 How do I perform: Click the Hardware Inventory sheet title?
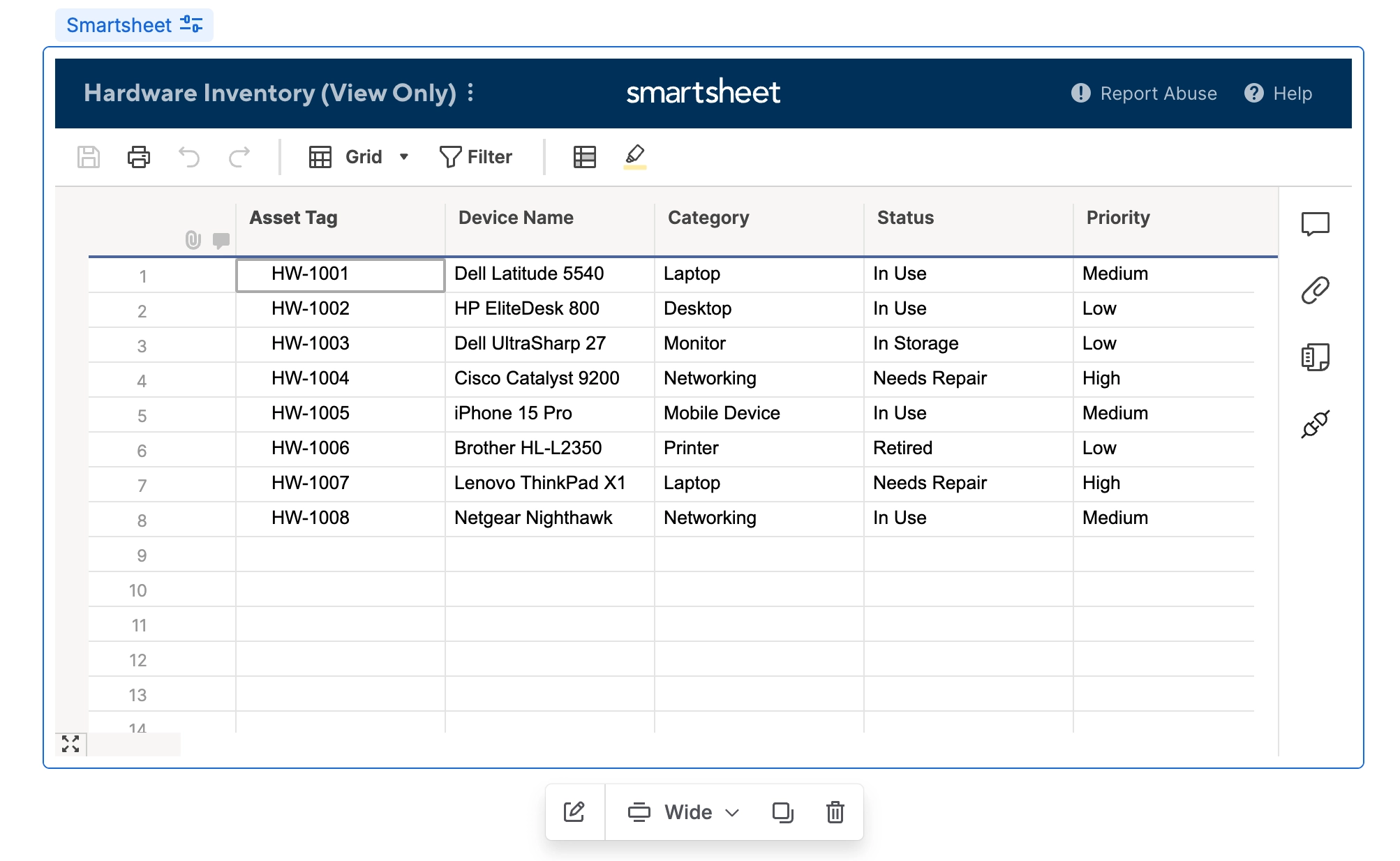point(270,93)
